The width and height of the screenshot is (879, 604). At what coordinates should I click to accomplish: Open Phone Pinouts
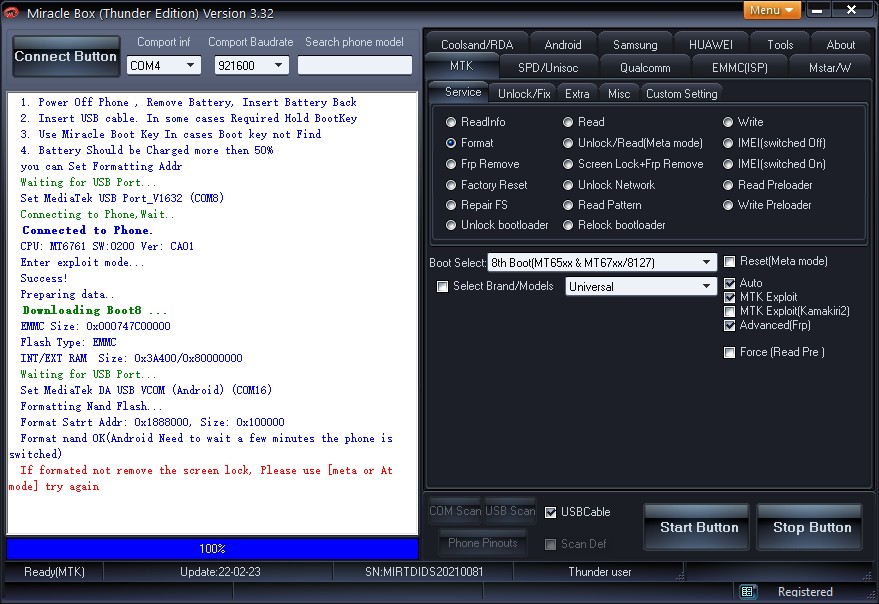click(483, 542)
